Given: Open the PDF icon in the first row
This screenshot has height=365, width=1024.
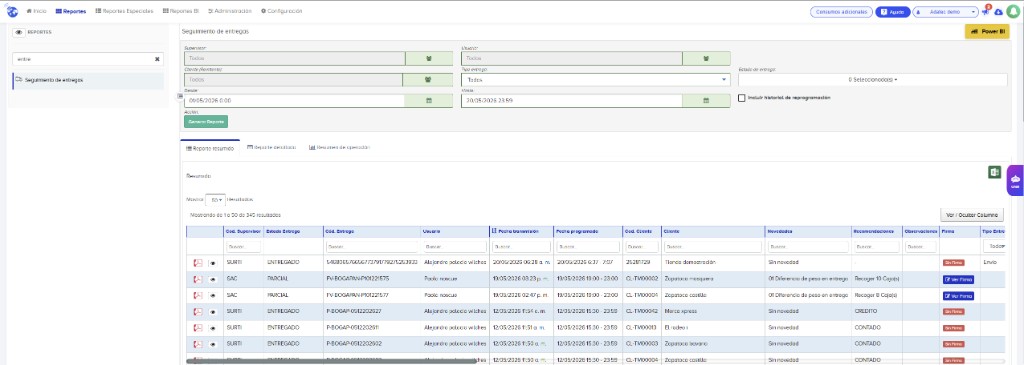Looking at the screenshot, I should click(198, 262).
